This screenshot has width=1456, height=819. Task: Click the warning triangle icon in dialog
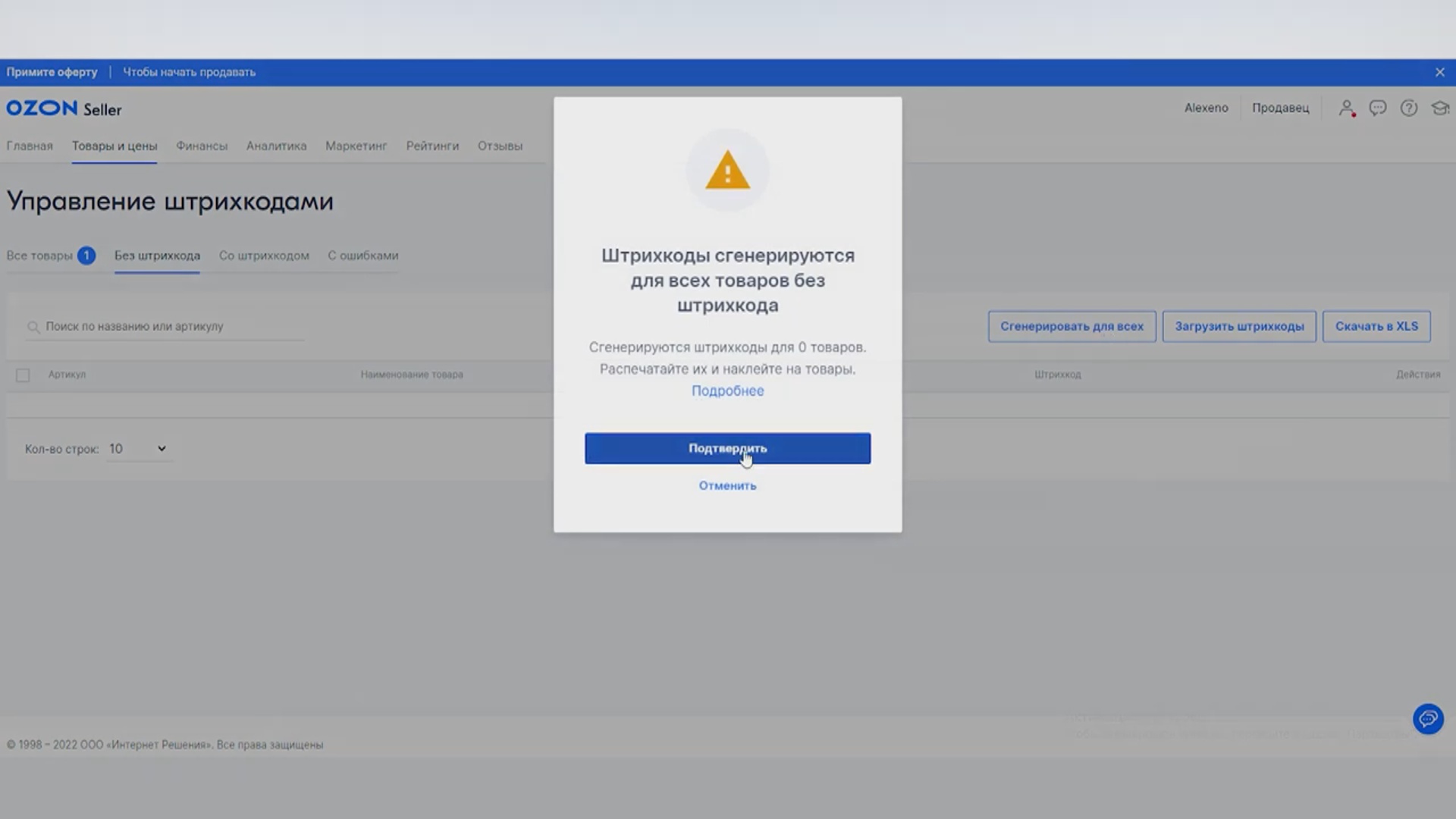pyautogui.click(x=727, y=170)
